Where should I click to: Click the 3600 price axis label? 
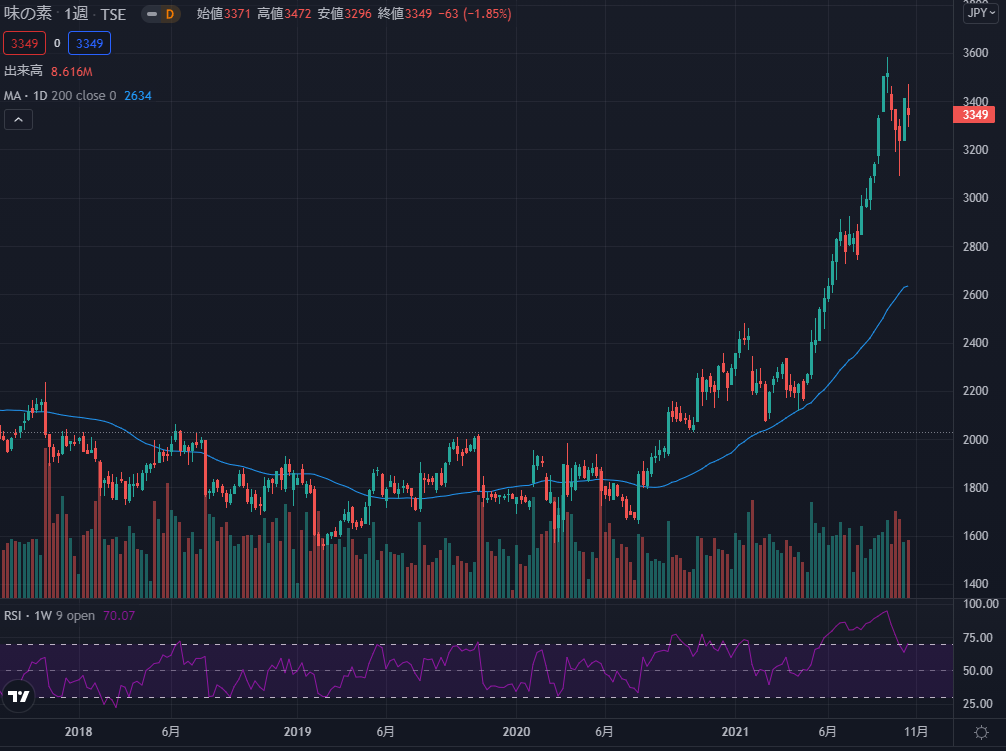(975, 53)
